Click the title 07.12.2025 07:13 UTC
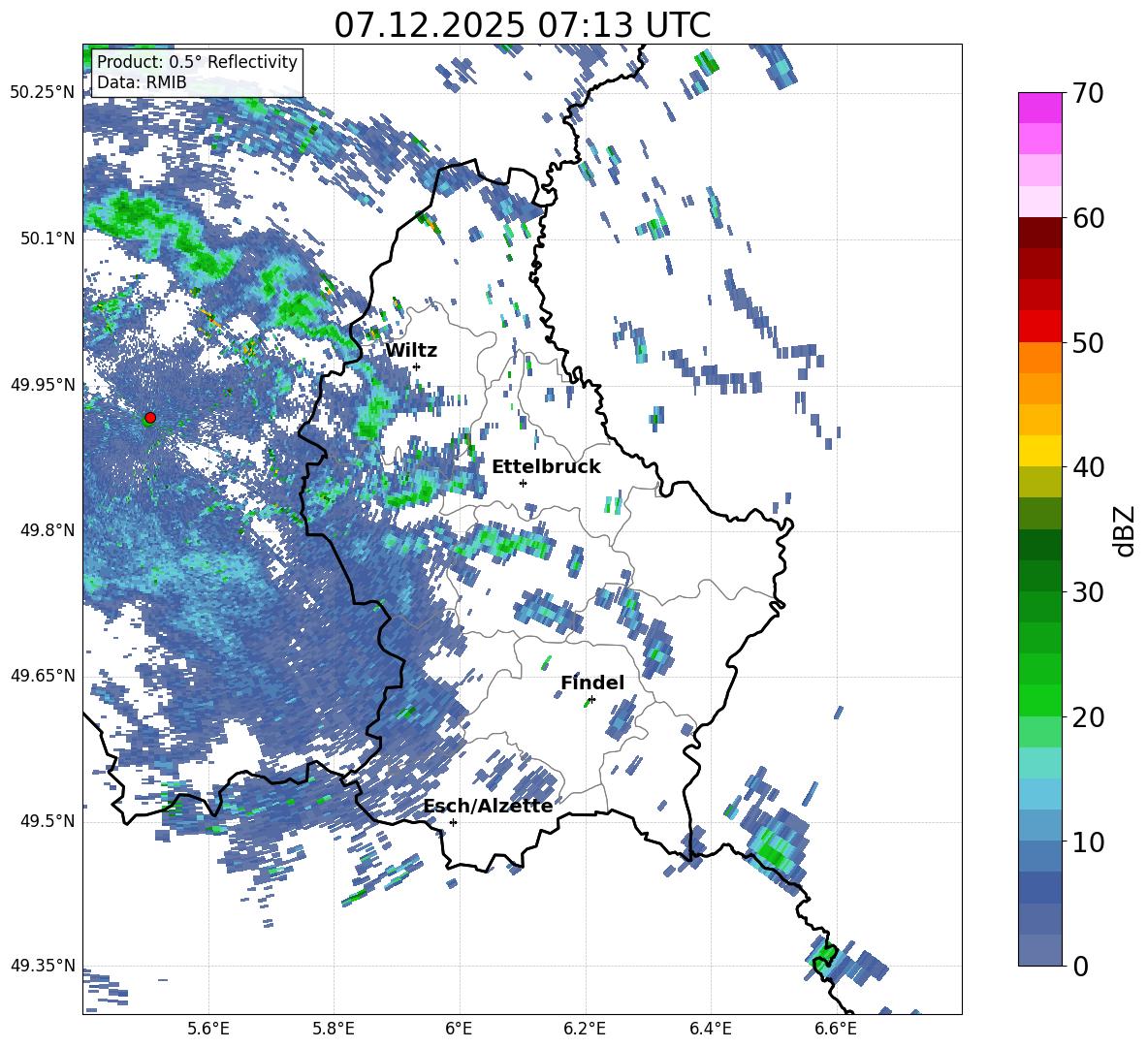Viewport: 1148px width, 1048px height. (523, 25)
